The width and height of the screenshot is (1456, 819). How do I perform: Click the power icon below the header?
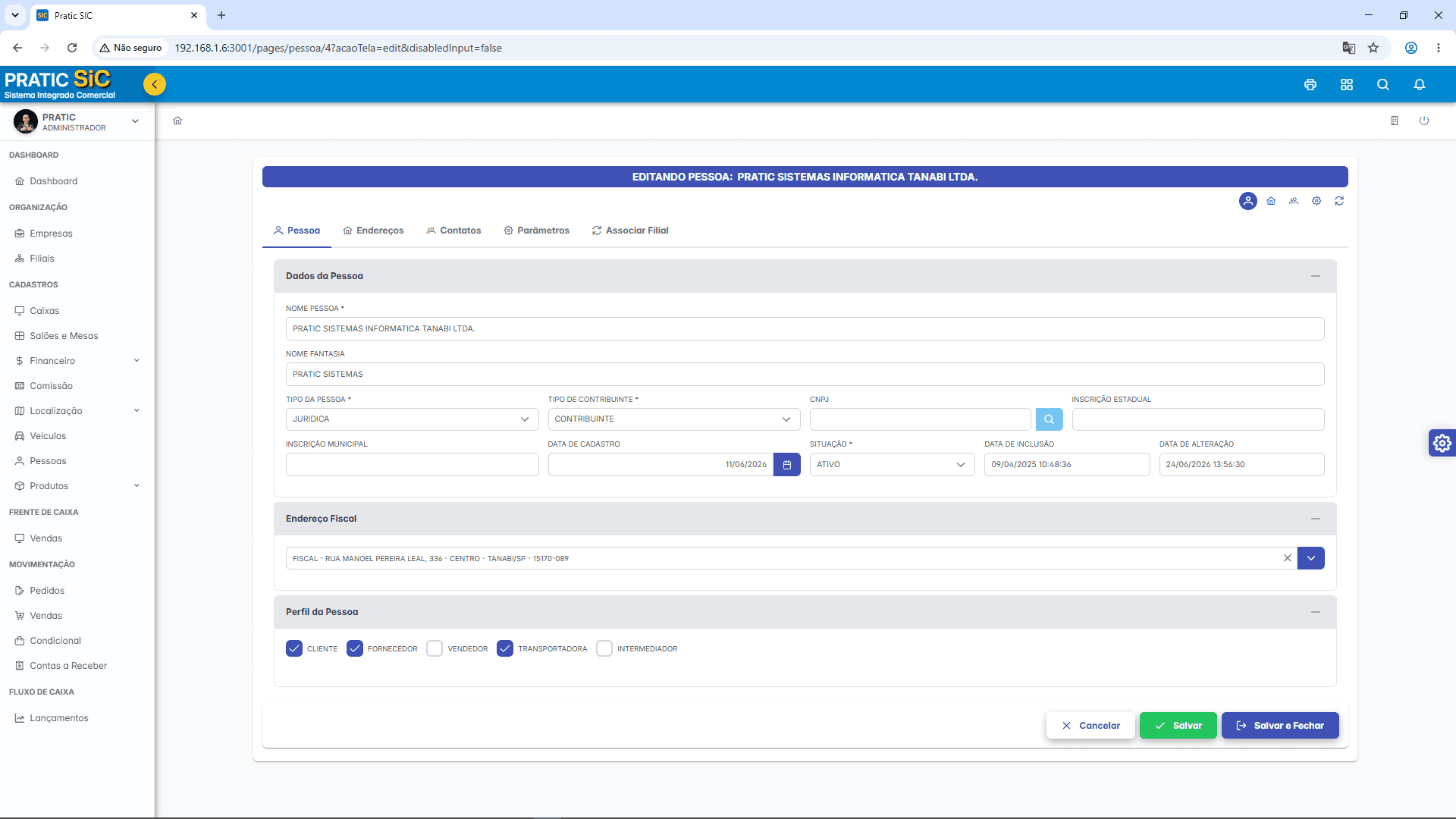1424,121
